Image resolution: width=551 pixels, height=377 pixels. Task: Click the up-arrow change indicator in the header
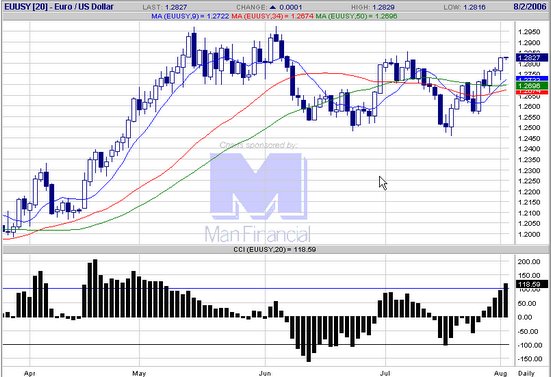click(273, 7)
